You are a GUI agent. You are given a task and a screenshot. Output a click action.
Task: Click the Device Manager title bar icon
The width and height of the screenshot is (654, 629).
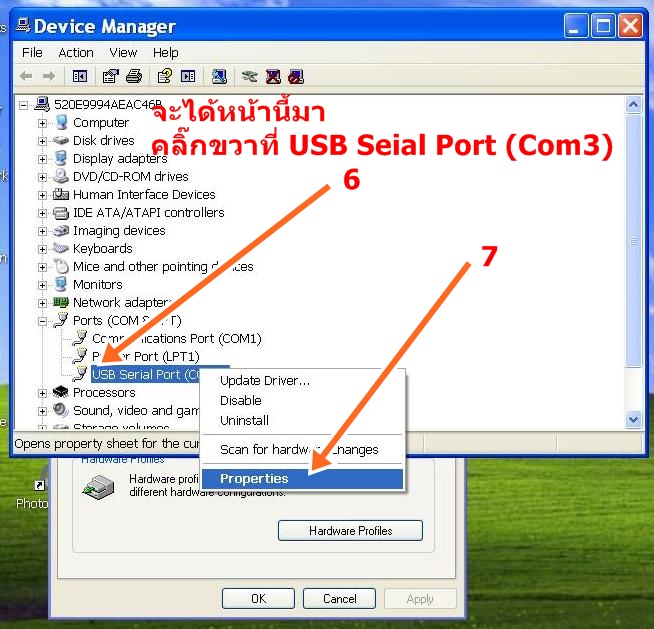tap(23, 25)
